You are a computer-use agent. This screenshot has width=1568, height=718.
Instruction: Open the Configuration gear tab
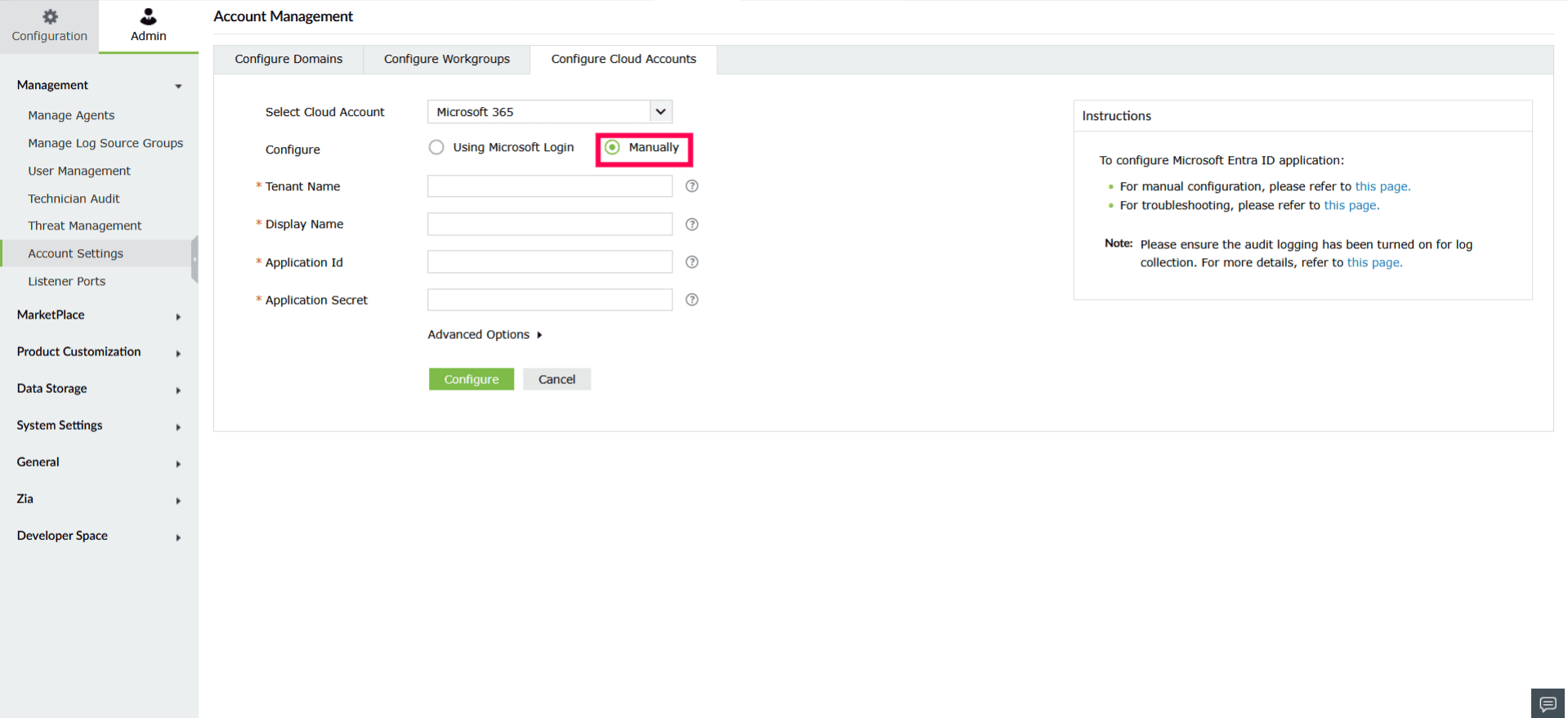(x=49, y=26)
